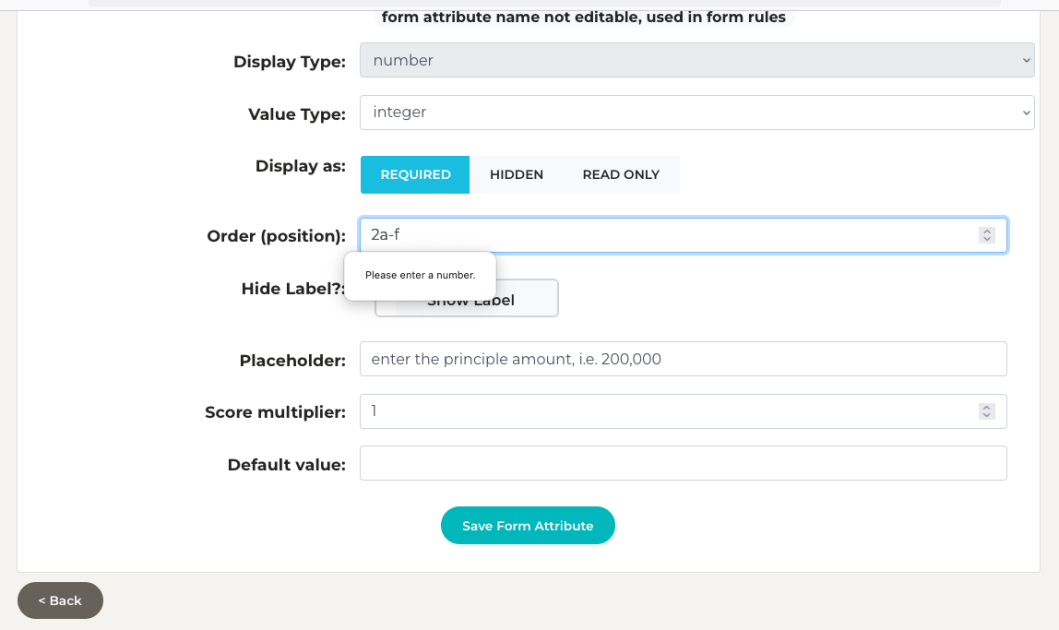Click the 'Default value:' label
1059x630 pixels.
tap(286, 465)
